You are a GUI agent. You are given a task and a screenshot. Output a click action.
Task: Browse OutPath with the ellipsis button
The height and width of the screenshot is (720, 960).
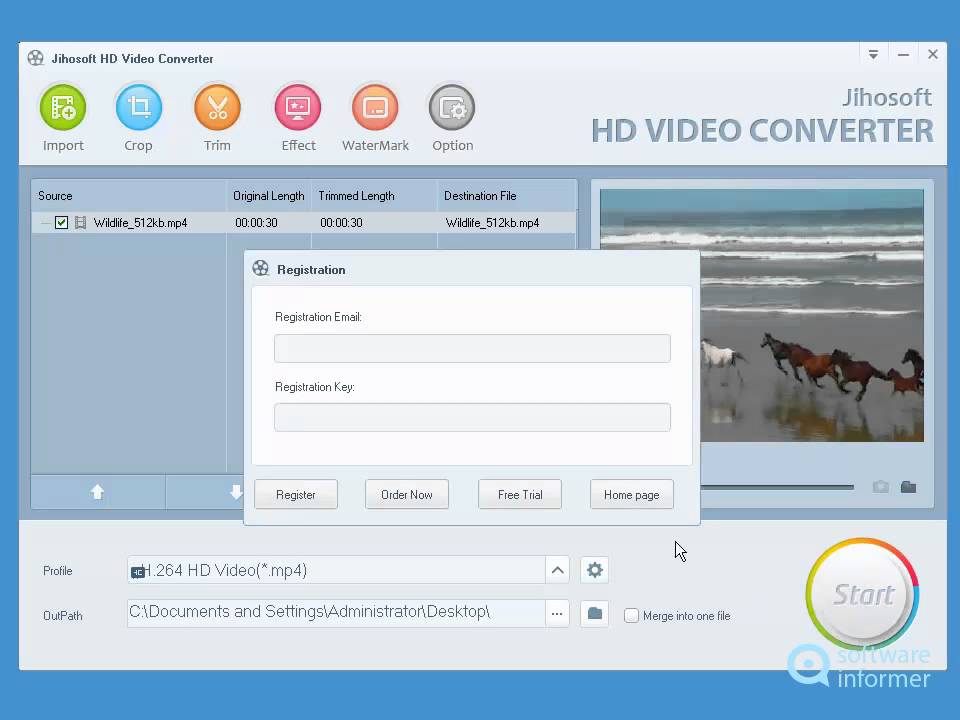click(x=557, y=613)
